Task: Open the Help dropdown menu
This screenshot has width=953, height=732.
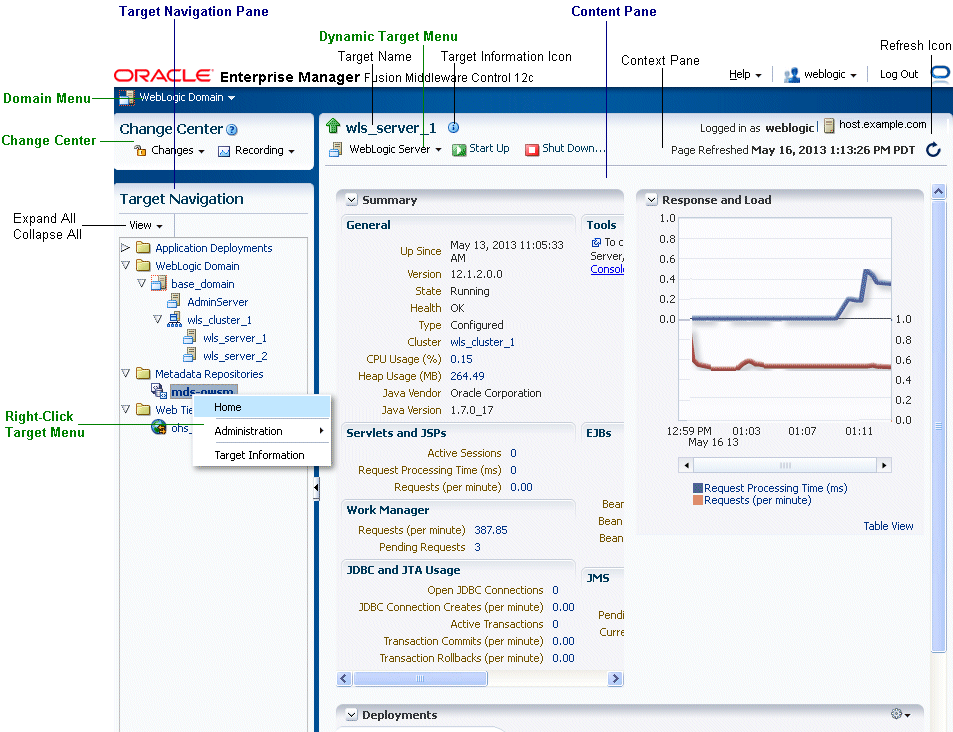Action: (745, 75)
